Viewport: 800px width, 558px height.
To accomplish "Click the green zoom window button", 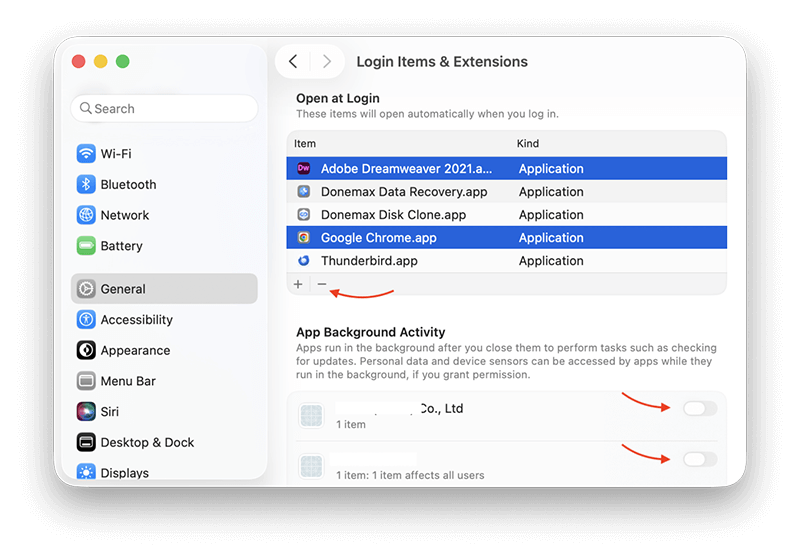I will 122,61.
